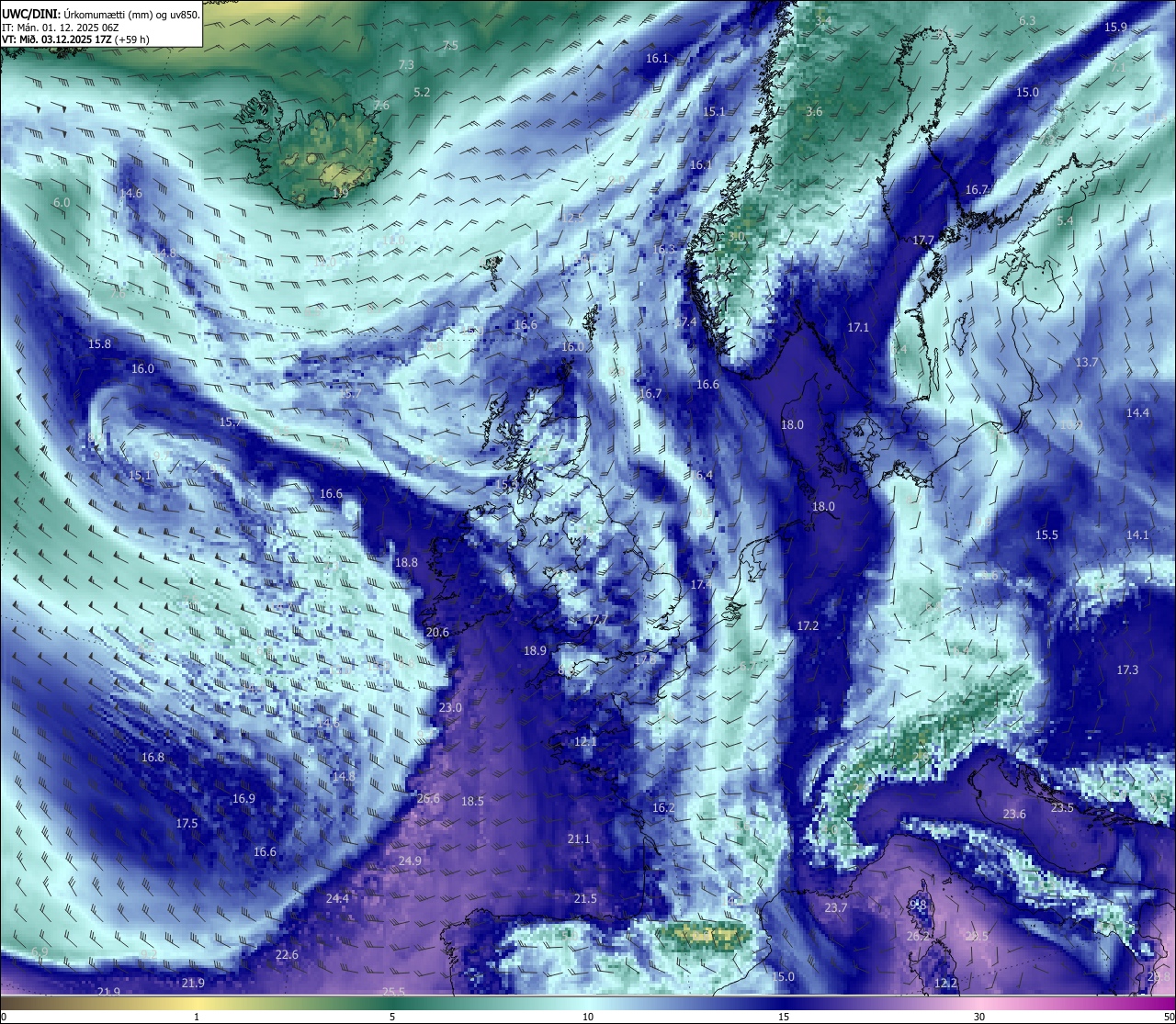Click the 16.9 value label

pos(243,798)
